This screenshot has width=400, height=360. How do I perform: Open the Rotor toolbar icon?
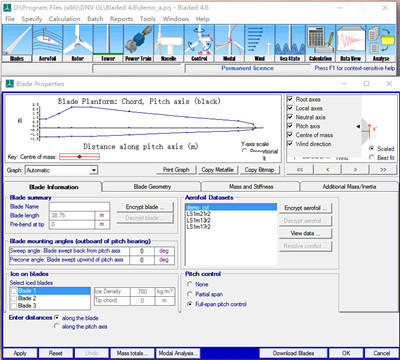coord(78,44)
